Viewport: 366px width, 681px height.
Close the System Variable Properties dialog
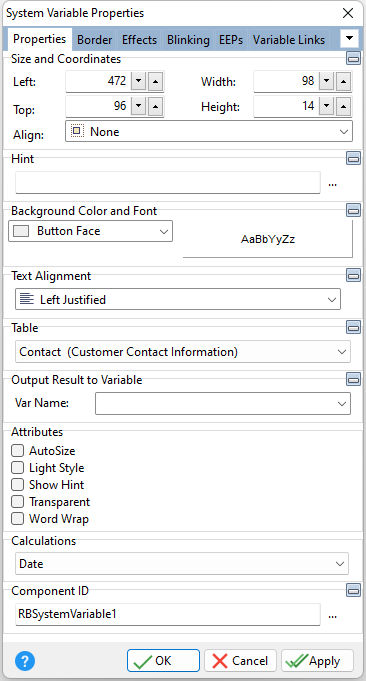pos(348,13)
